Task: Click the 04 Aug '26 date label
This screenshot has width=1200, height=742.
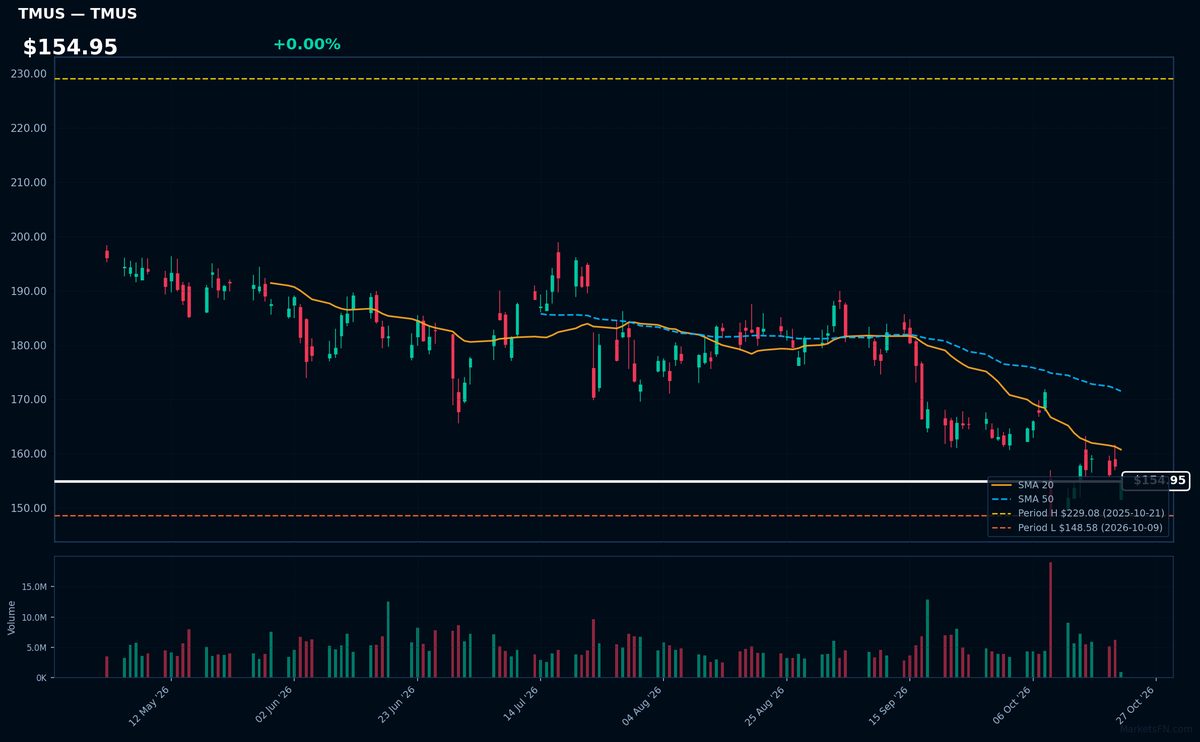Action: pyautogui.click(x=641, y=704)
